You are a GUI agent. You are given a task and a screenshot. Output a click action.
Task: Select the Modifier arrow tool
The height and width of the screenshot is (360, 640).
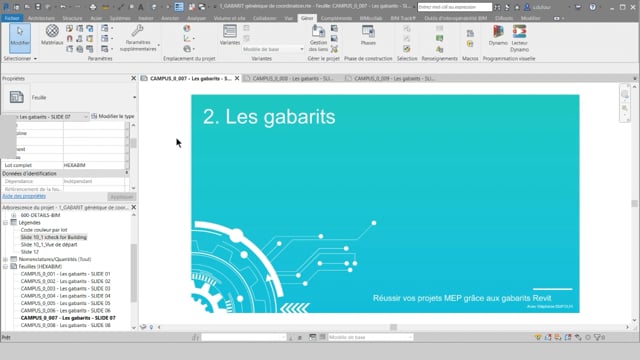pyautogui.click(x=20, y=38)
